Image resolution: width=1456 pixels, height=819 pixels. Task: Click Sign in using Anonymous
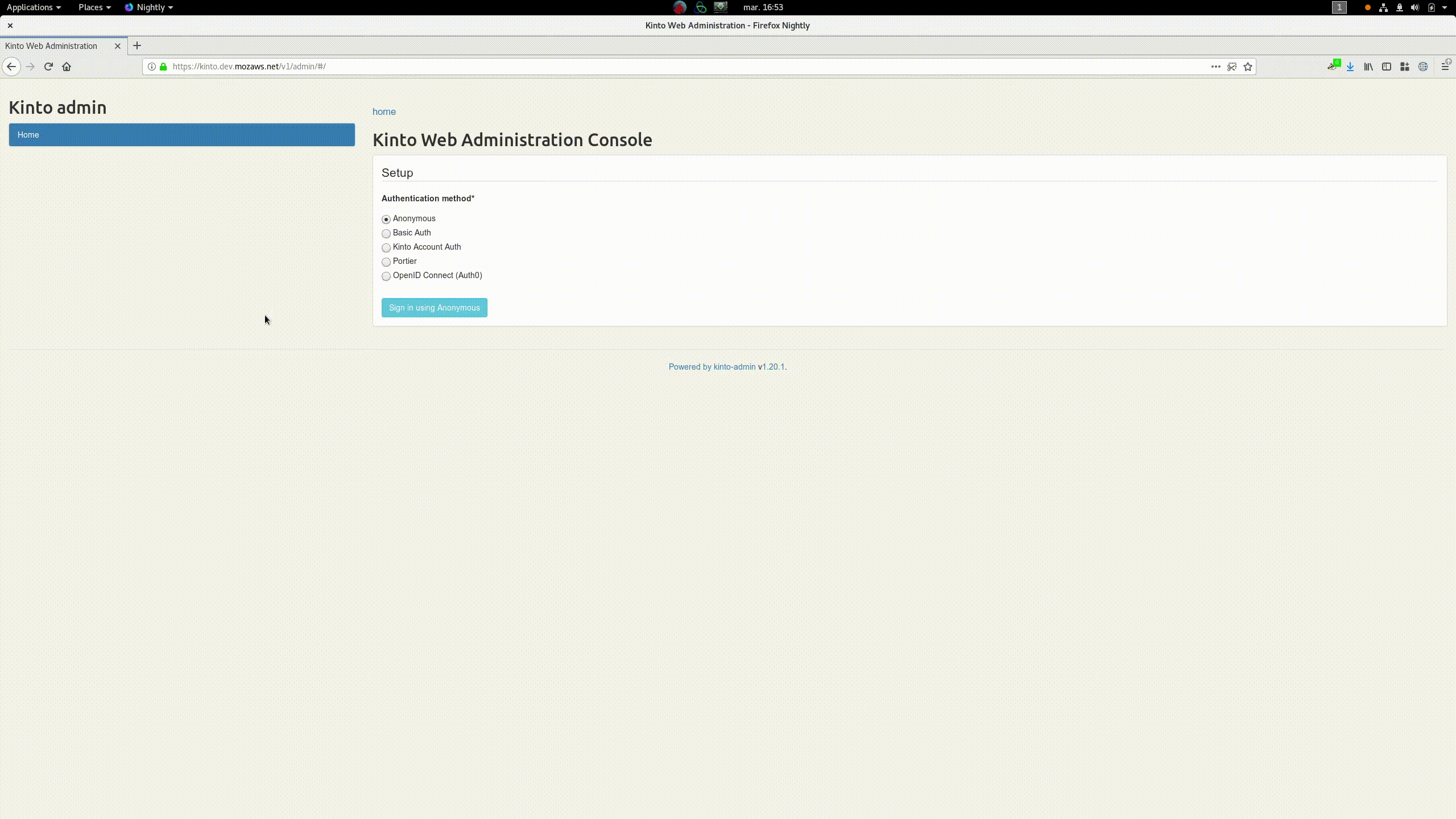click(434, 307)
